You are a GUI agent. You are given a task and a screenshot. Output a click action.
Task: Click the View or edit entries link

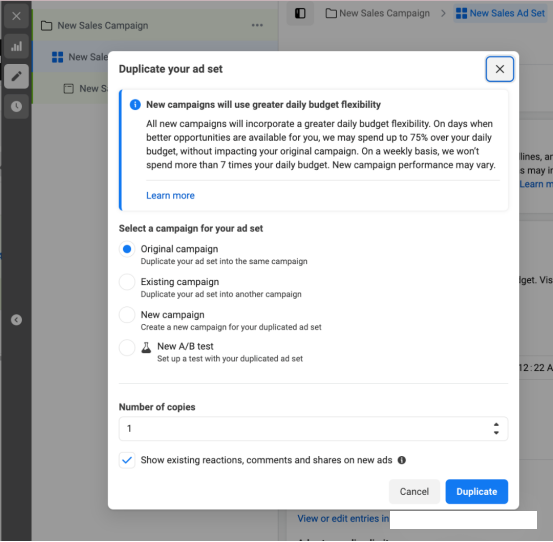point(343,518)
